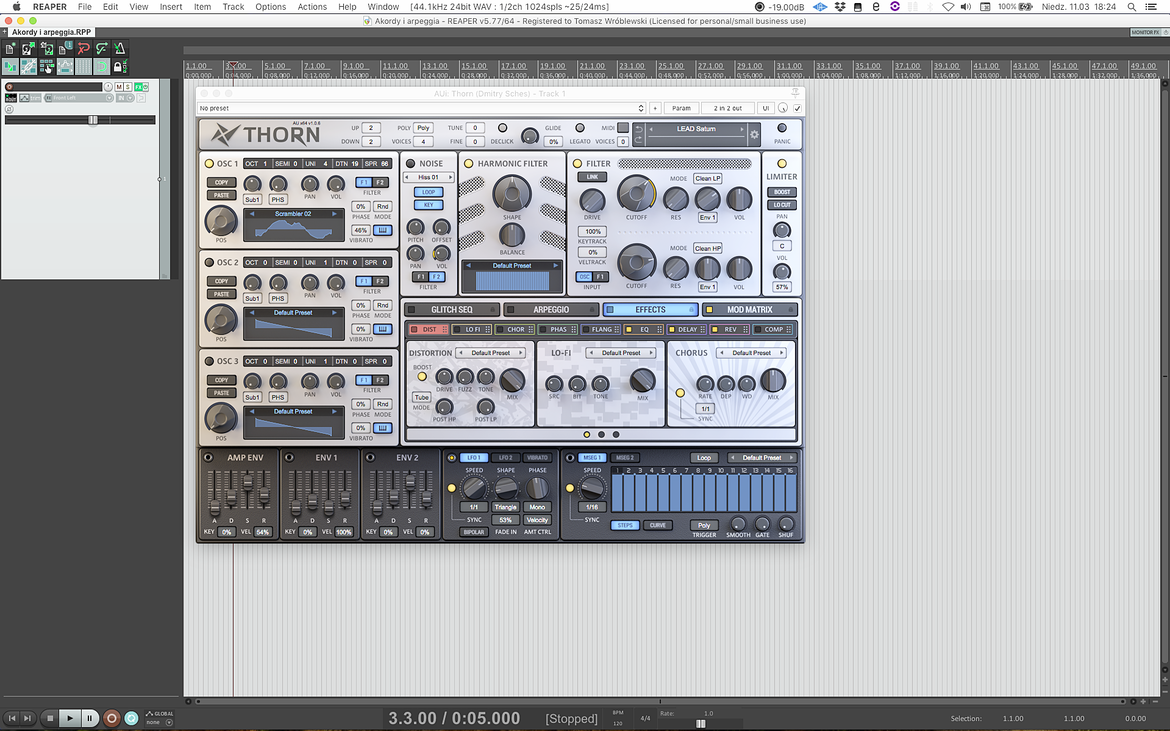
Task: Toggle the HARMONIC FILTER power LED
Action: pos(469,163)
